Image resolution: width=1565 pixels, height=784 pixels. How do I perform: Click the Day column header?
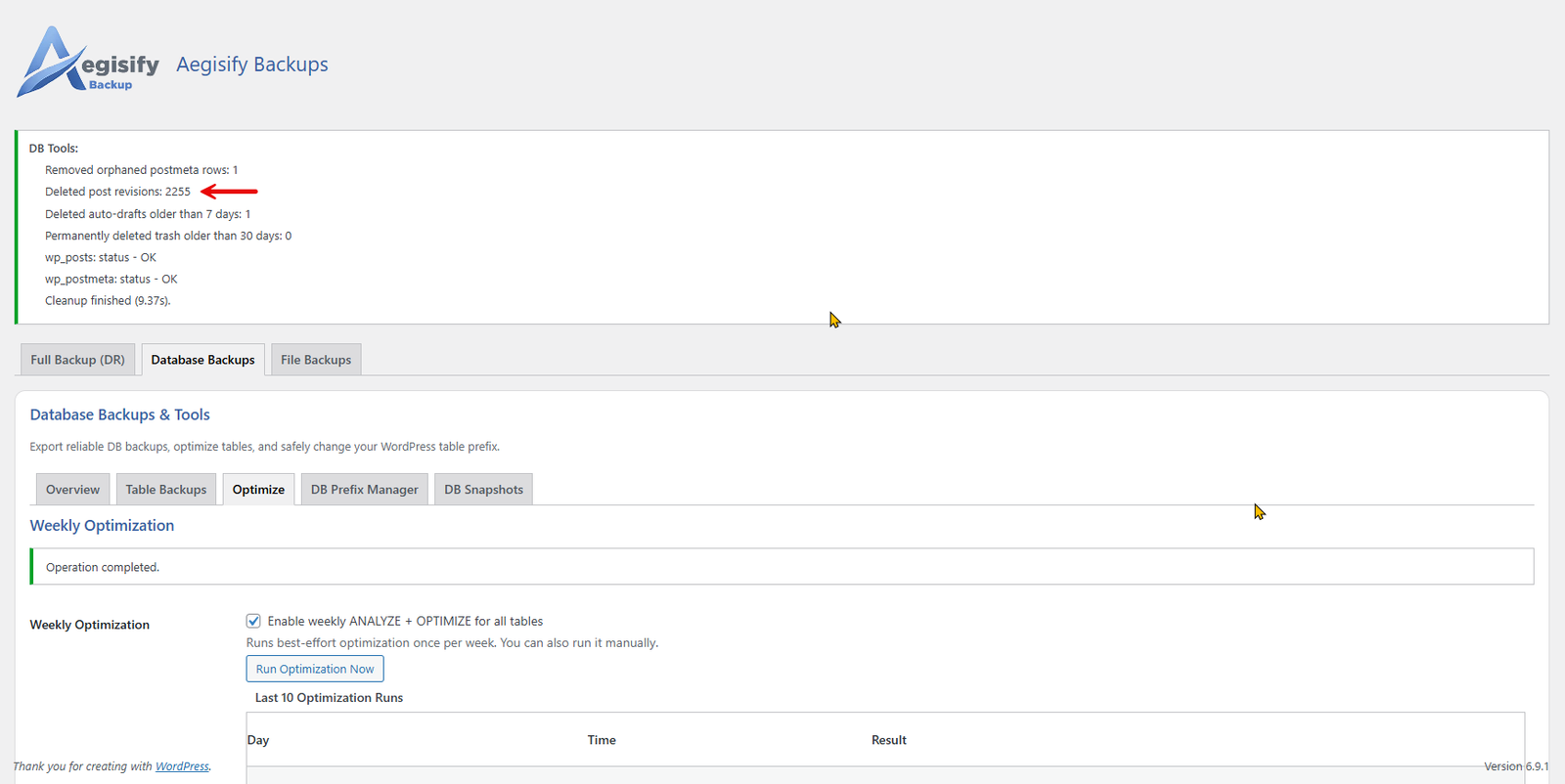[x=258, y=740]
